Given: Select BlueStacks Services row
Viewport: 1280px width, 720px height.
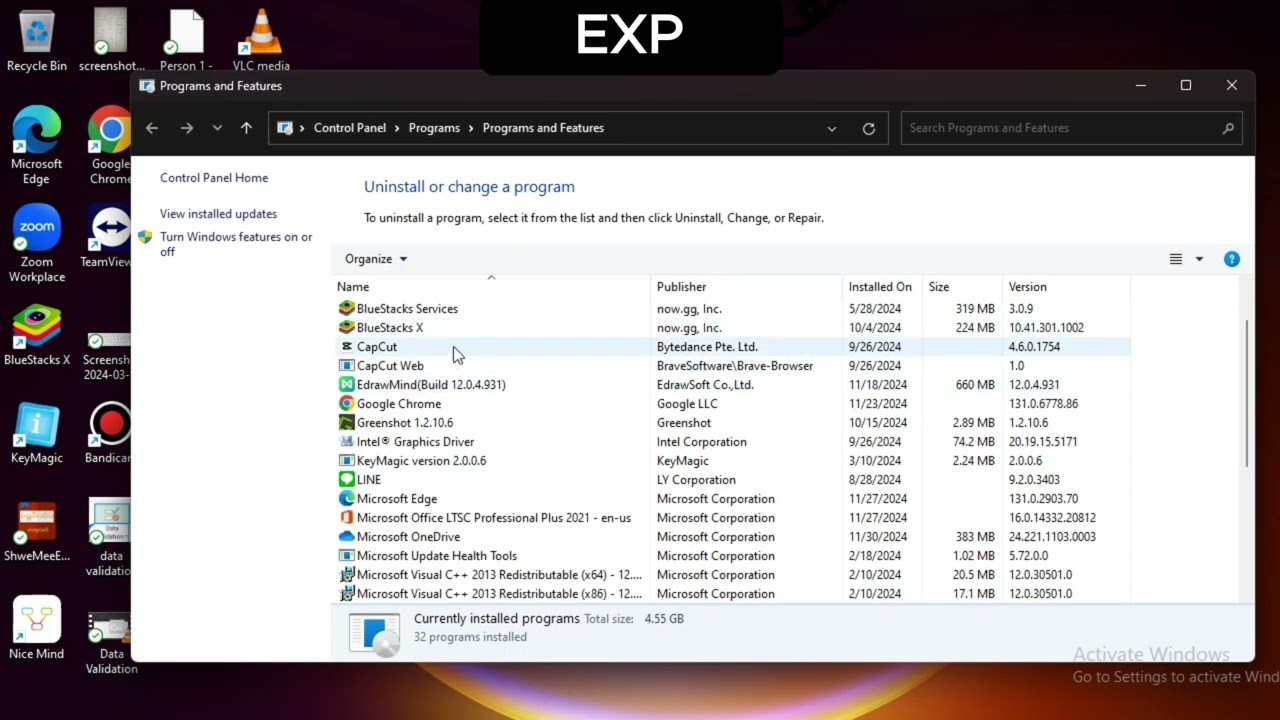Looking at the screenshot, I should pos(732,309).
